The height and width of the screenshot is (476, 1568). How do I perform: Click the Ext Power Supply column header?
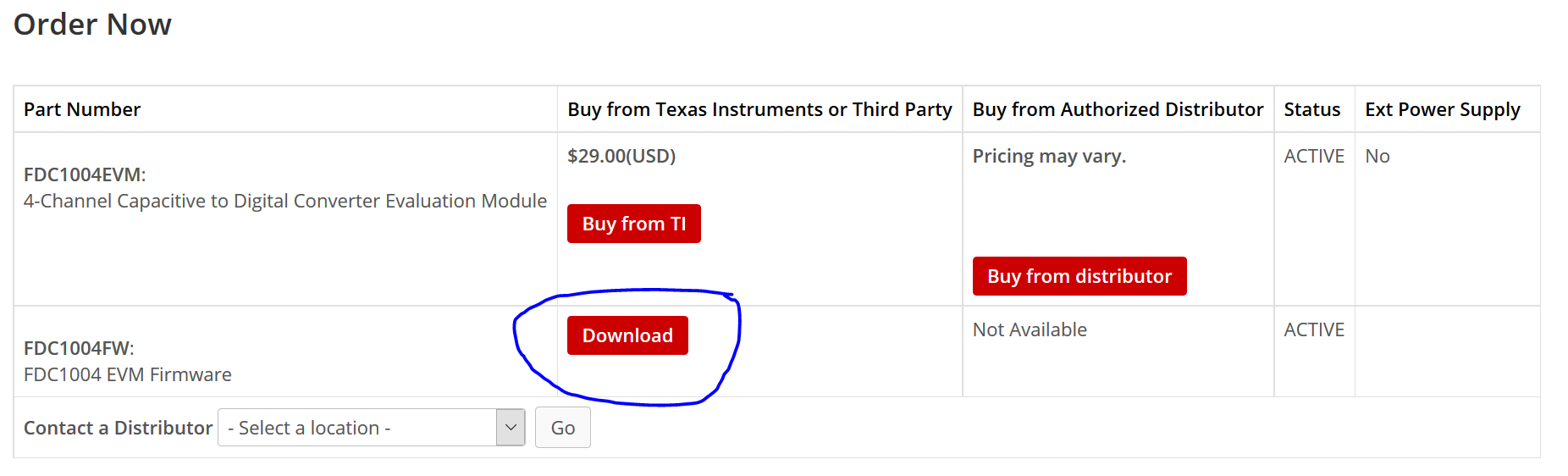[1443, 109]
